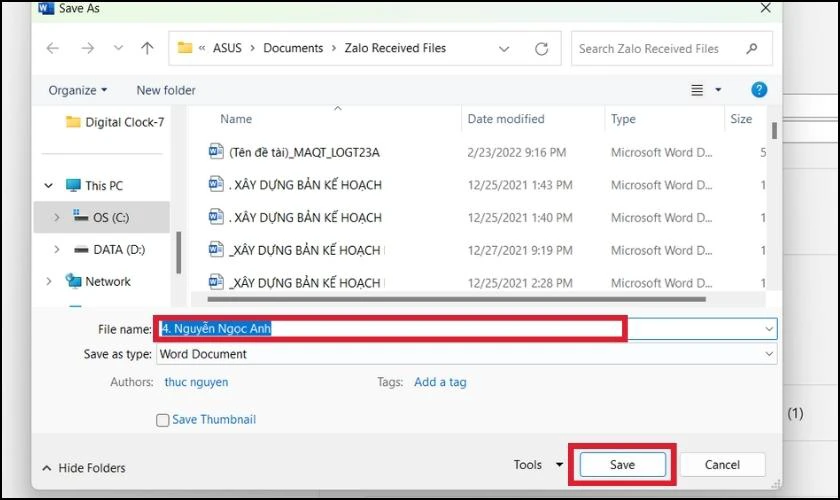Image resolution: width=840 pixels, height=500 pixels.
Task: Expand the DATA (D:) drive node
Action: [56, 249]
